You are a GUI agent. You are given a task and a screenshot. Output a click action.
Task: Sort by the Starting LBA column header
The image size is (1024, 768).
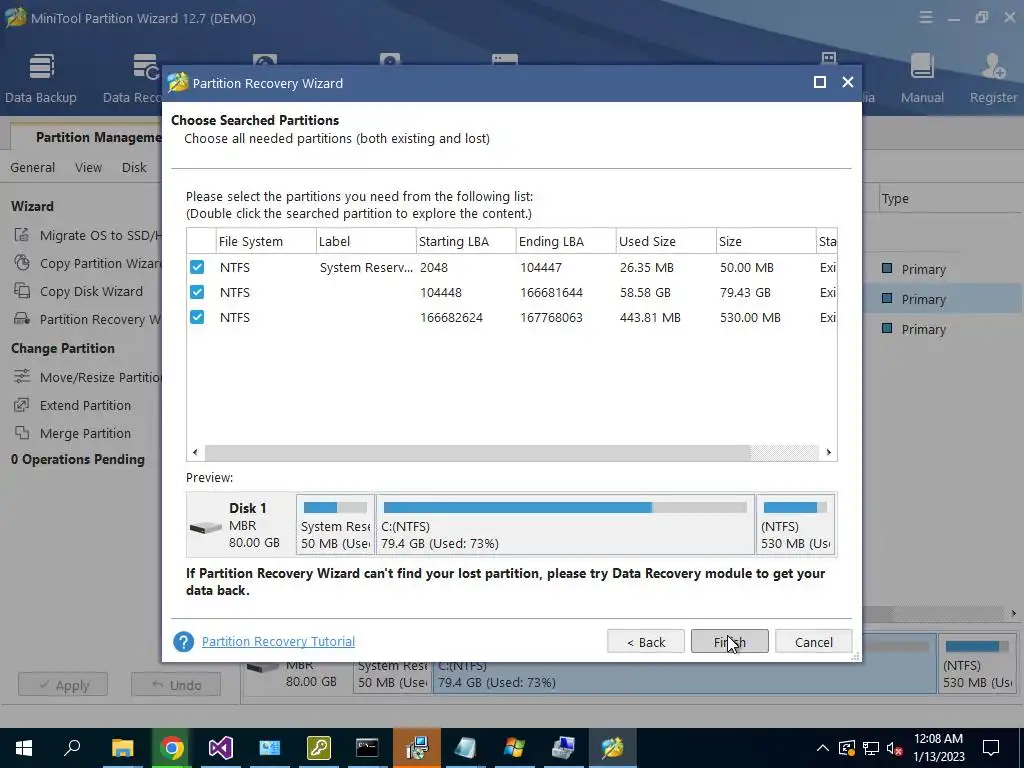[466, 241]
